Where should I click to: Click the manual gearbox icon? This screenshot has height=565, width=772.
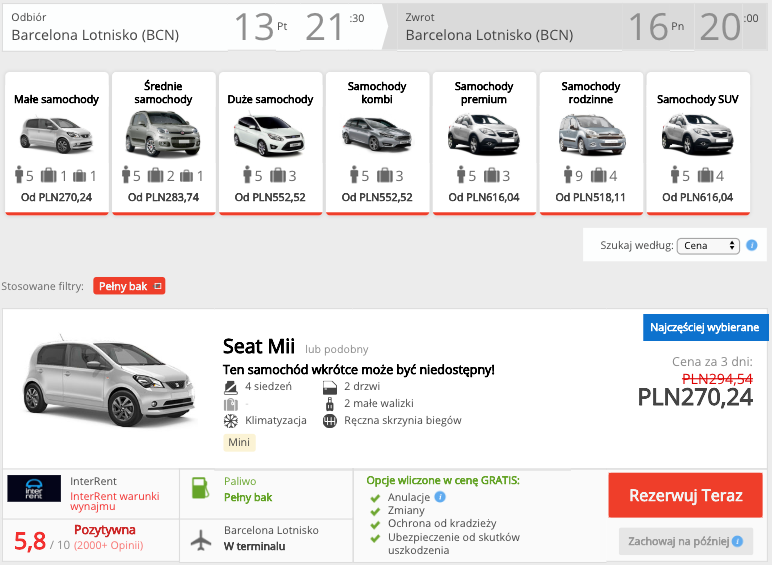[330, 421]
